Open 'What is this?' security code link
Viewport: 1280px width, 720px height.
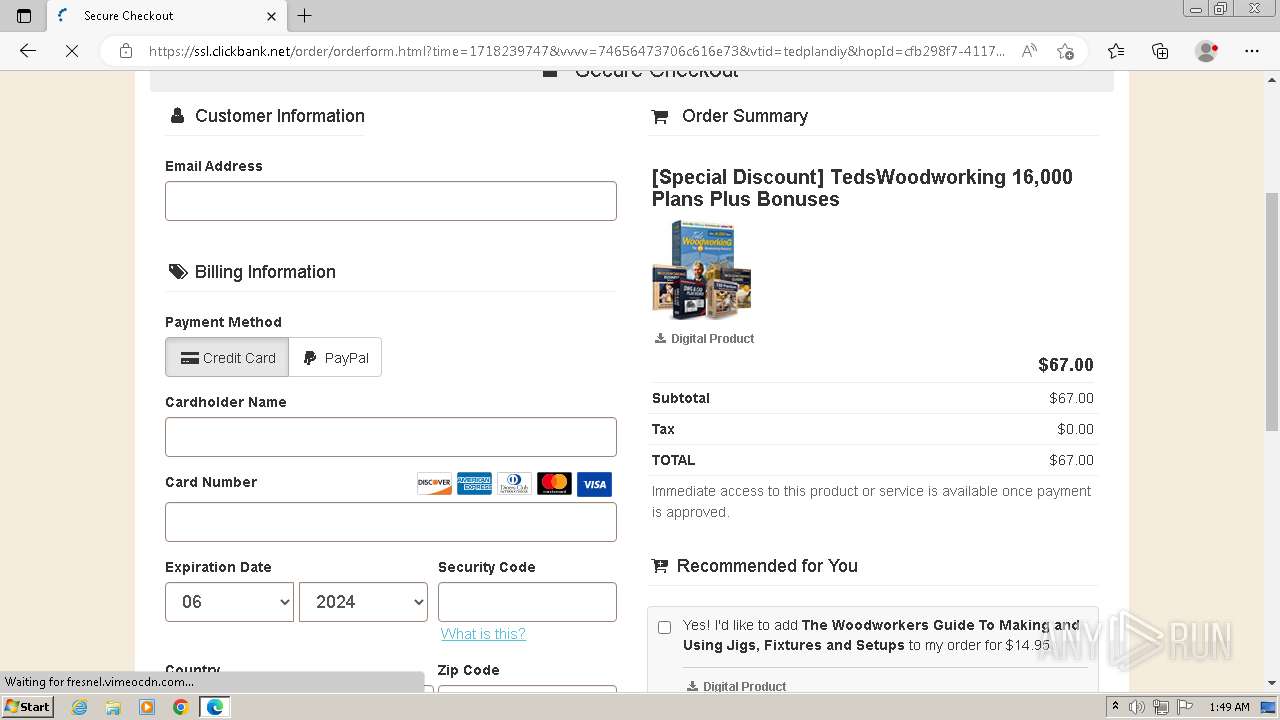click(x=483, y=634)
